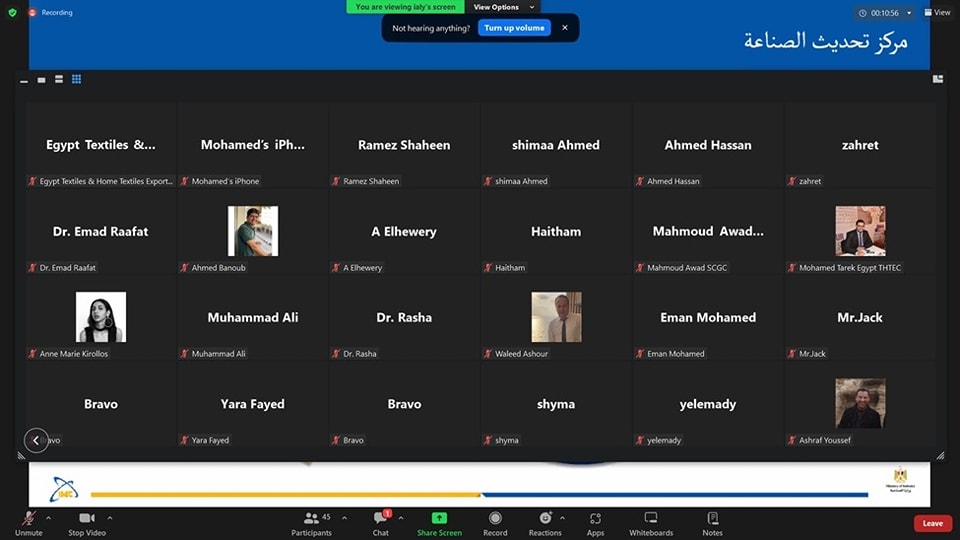Viewport: 960px width, 540px height.
Task: Unmute the microphone
Action: coord(29,521)
